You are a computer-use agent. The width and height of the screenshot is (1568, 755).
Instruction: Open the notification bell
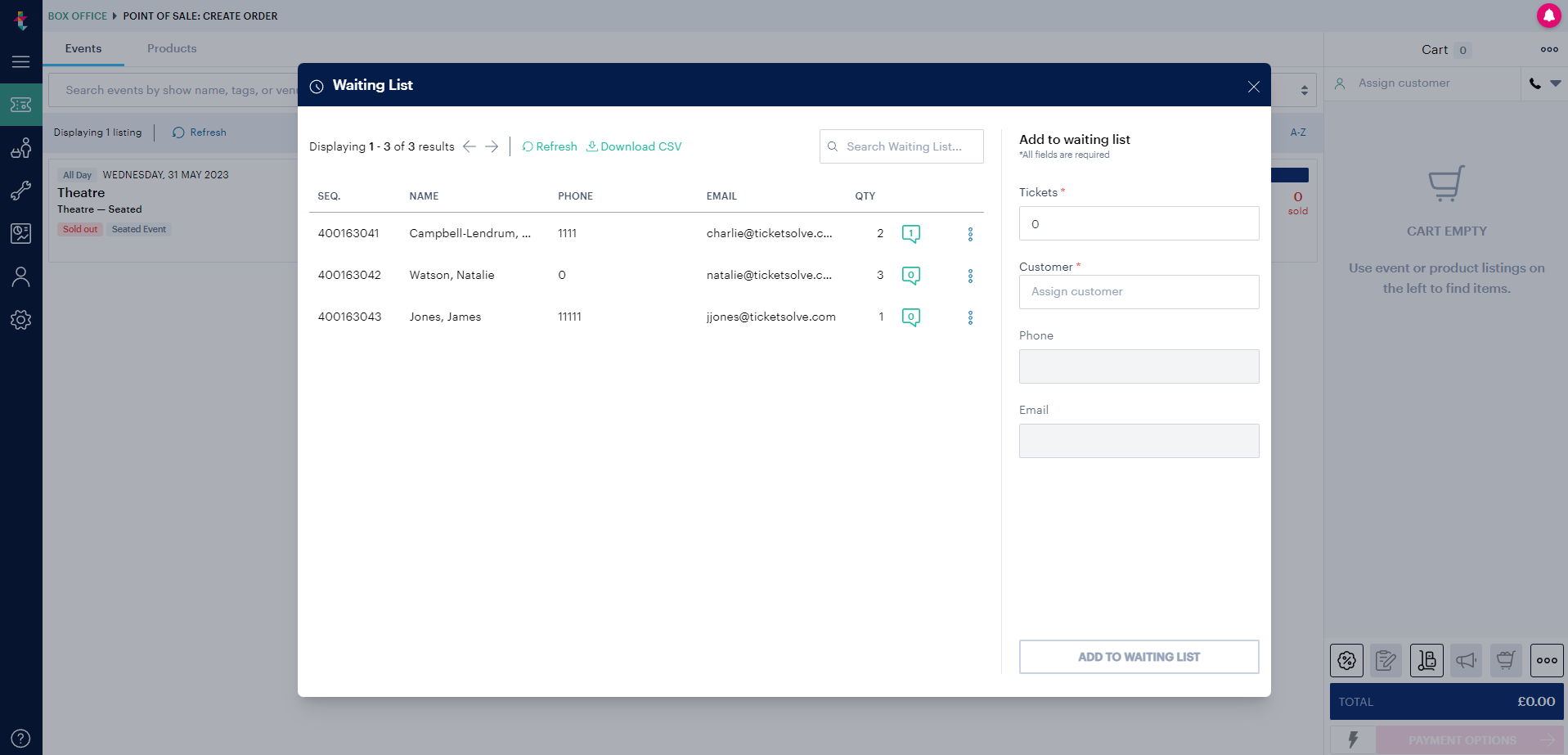(x=1548, y=16)
